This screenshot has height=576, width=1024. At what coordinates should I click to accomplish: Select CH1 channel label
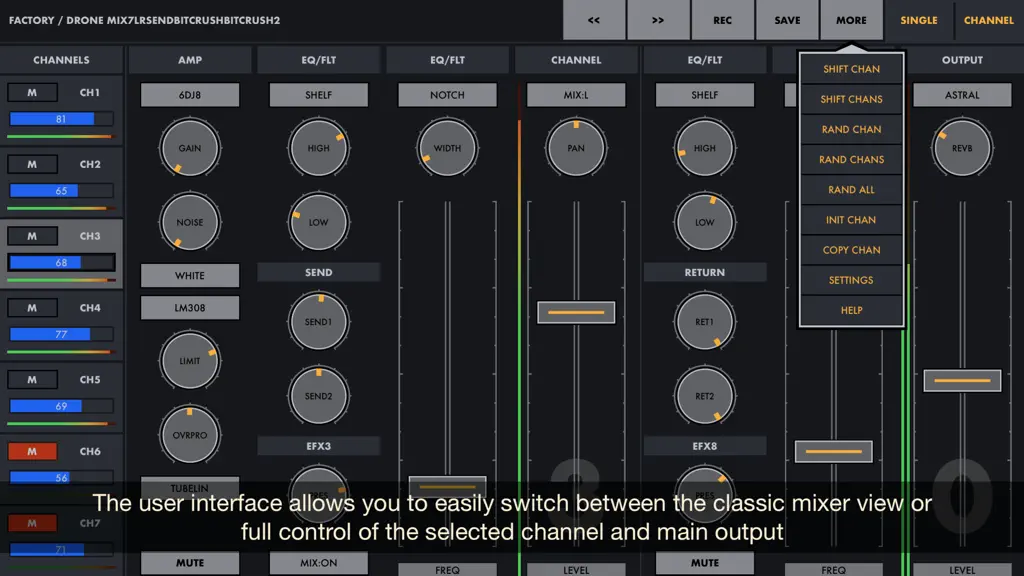pyautogui.click(x=89, y=93)
